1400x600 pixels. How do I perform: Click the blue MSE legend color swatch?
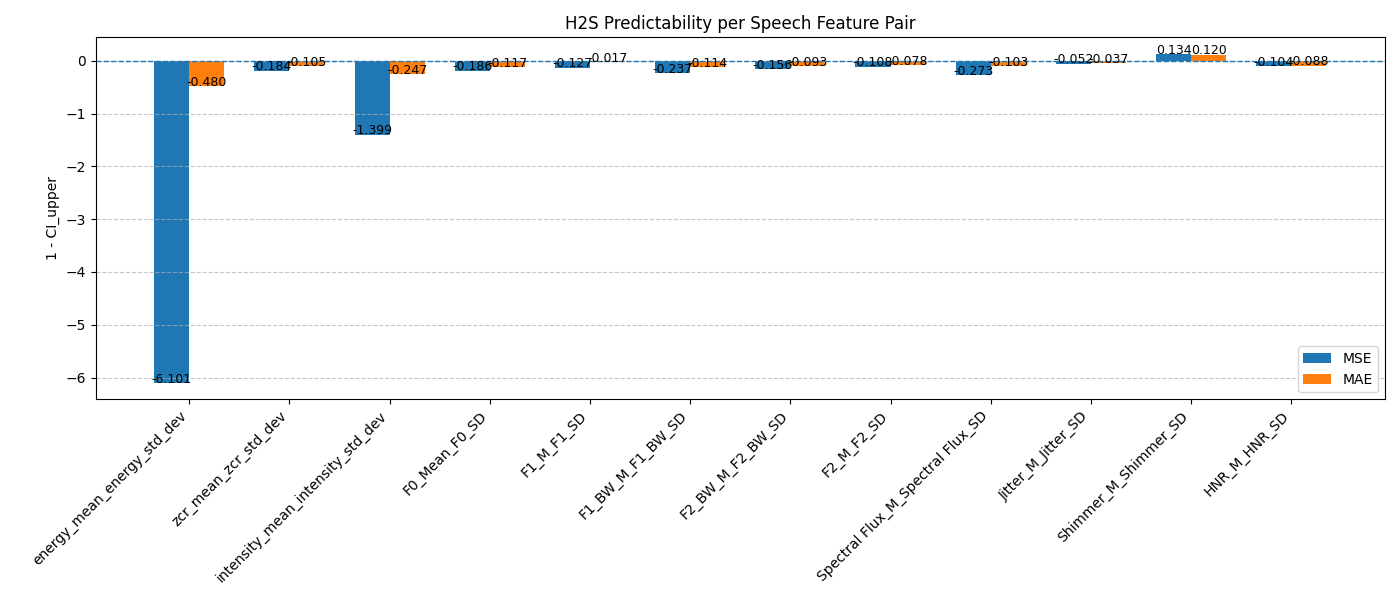(x=1316, y=359)
